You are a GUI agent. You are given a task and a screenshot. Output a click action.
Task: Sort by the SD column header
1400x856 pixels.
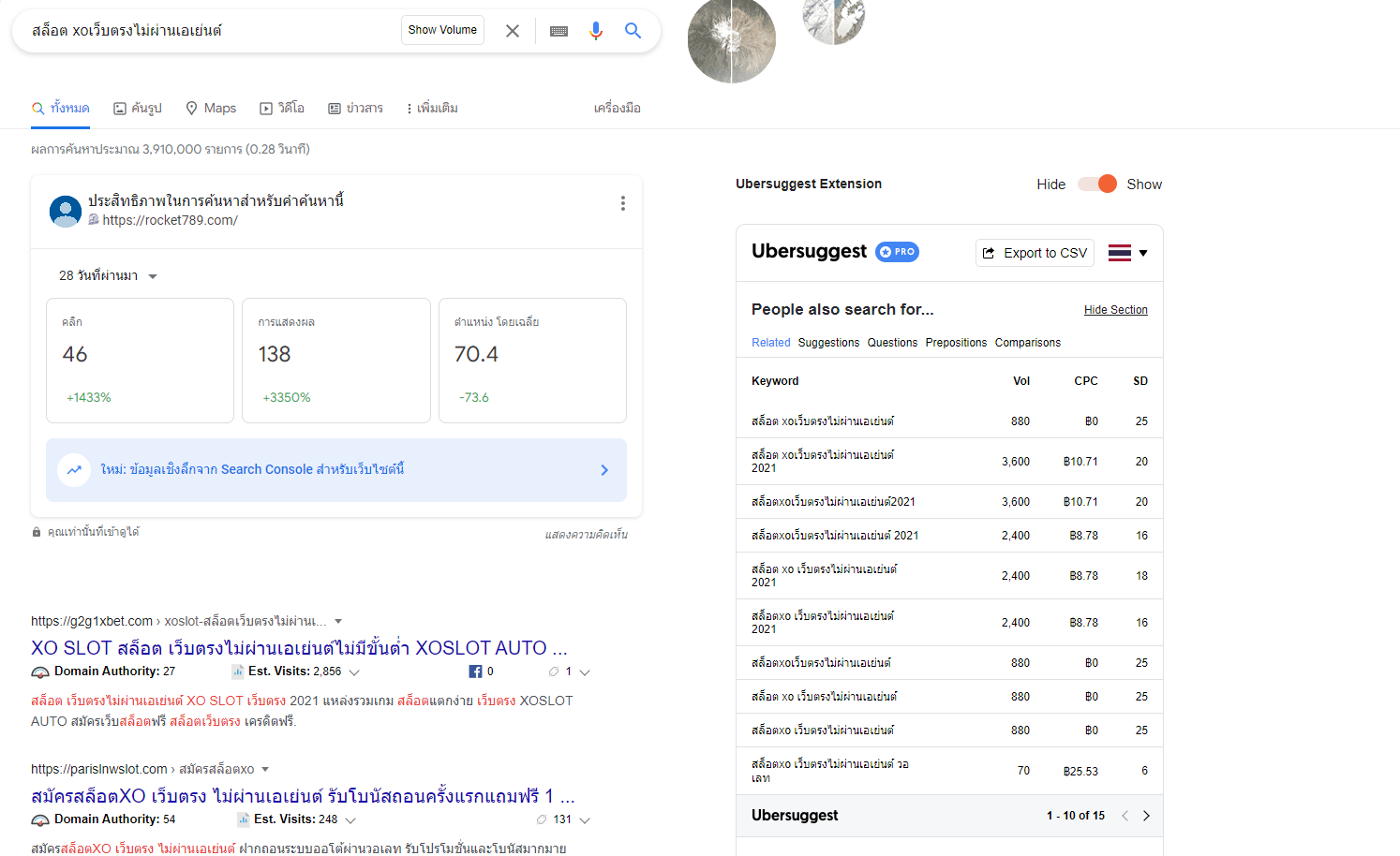(1140, 381)
